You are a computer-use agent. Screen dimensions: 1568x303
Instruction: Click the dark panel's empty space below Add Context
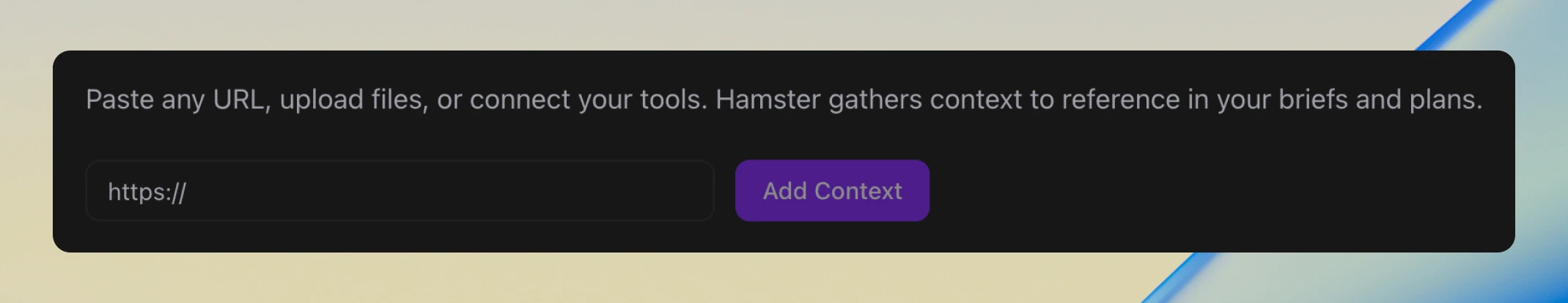pyautogui.click(x=832, y=236)
